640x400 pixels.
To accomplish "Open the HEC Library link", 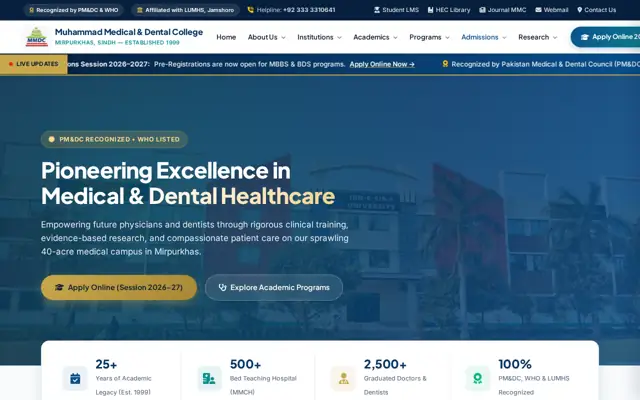I will (x=449, y=10).
